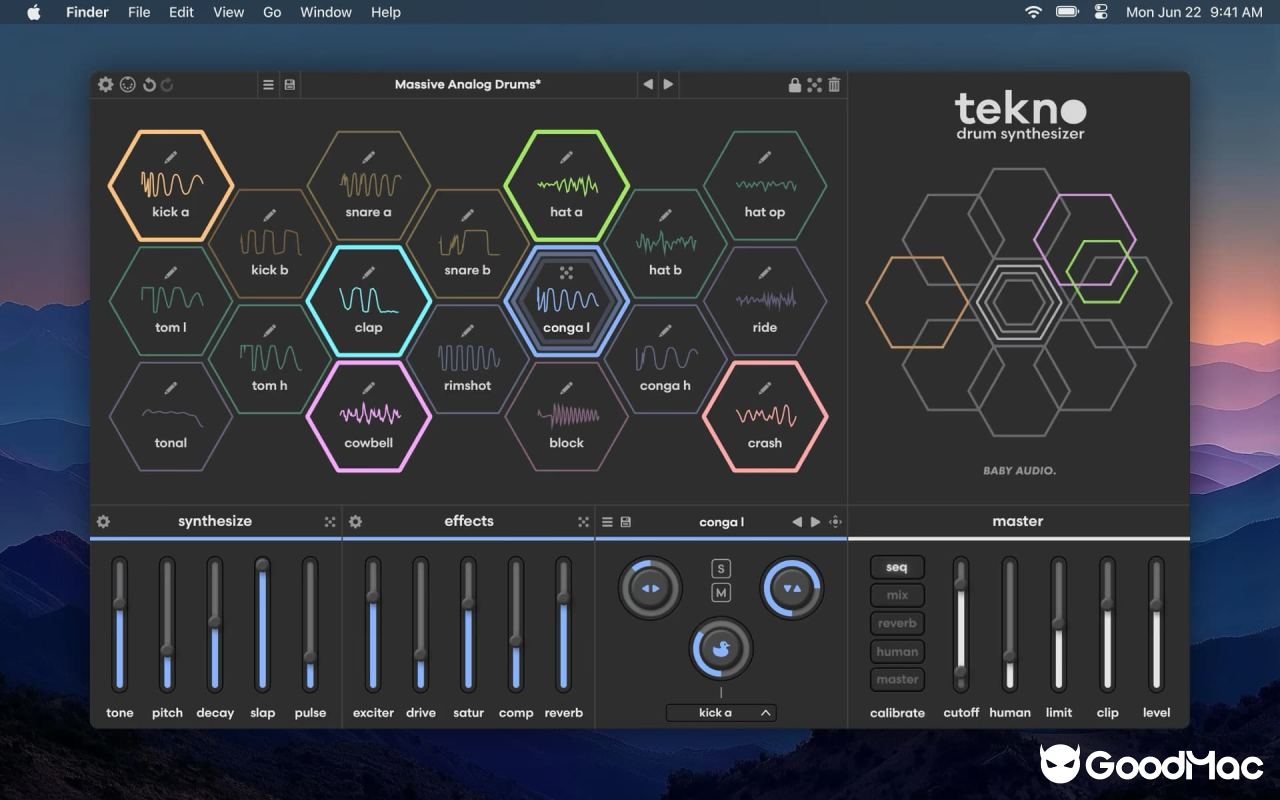Load the next kit preset arrow
1280x800 pixels.
click(x=668, y=85)
